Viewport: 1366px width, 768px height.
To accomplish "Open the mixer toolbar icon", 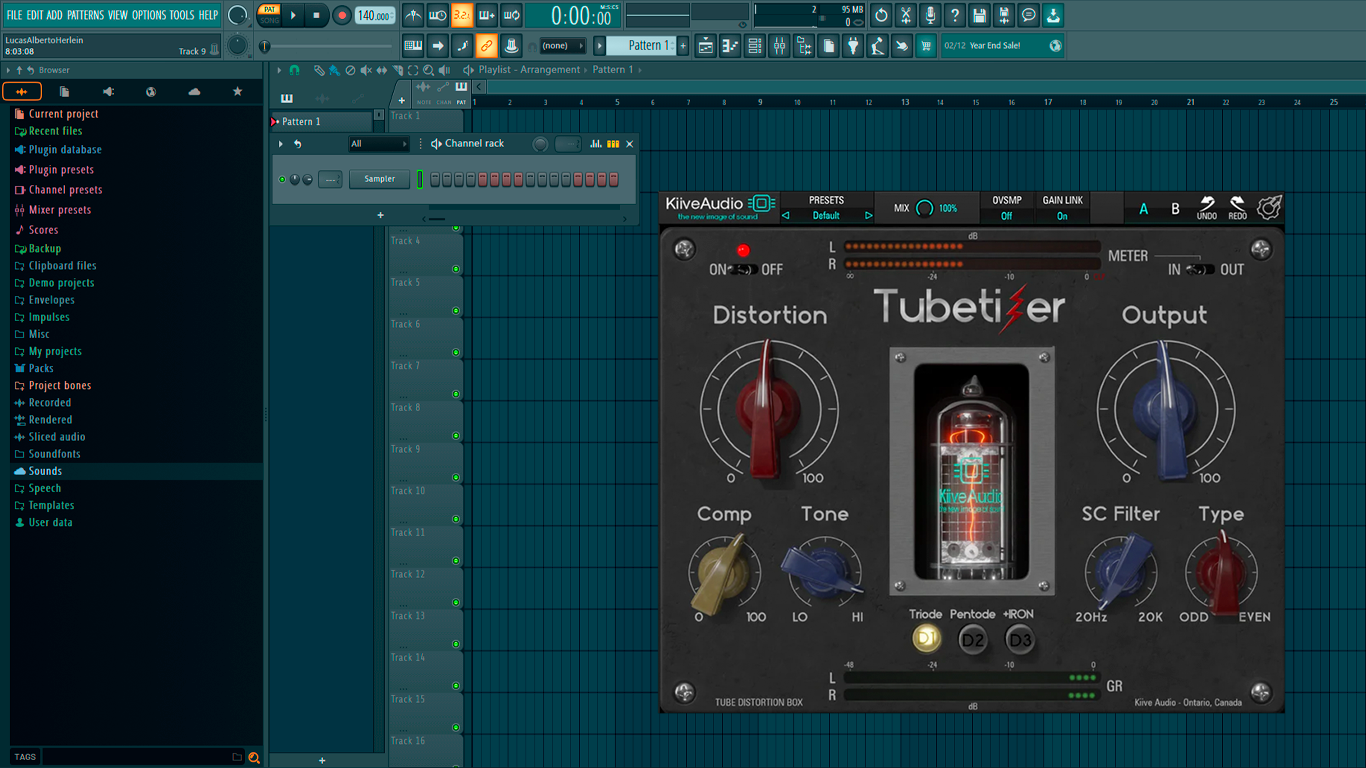I will click(779, 46).
